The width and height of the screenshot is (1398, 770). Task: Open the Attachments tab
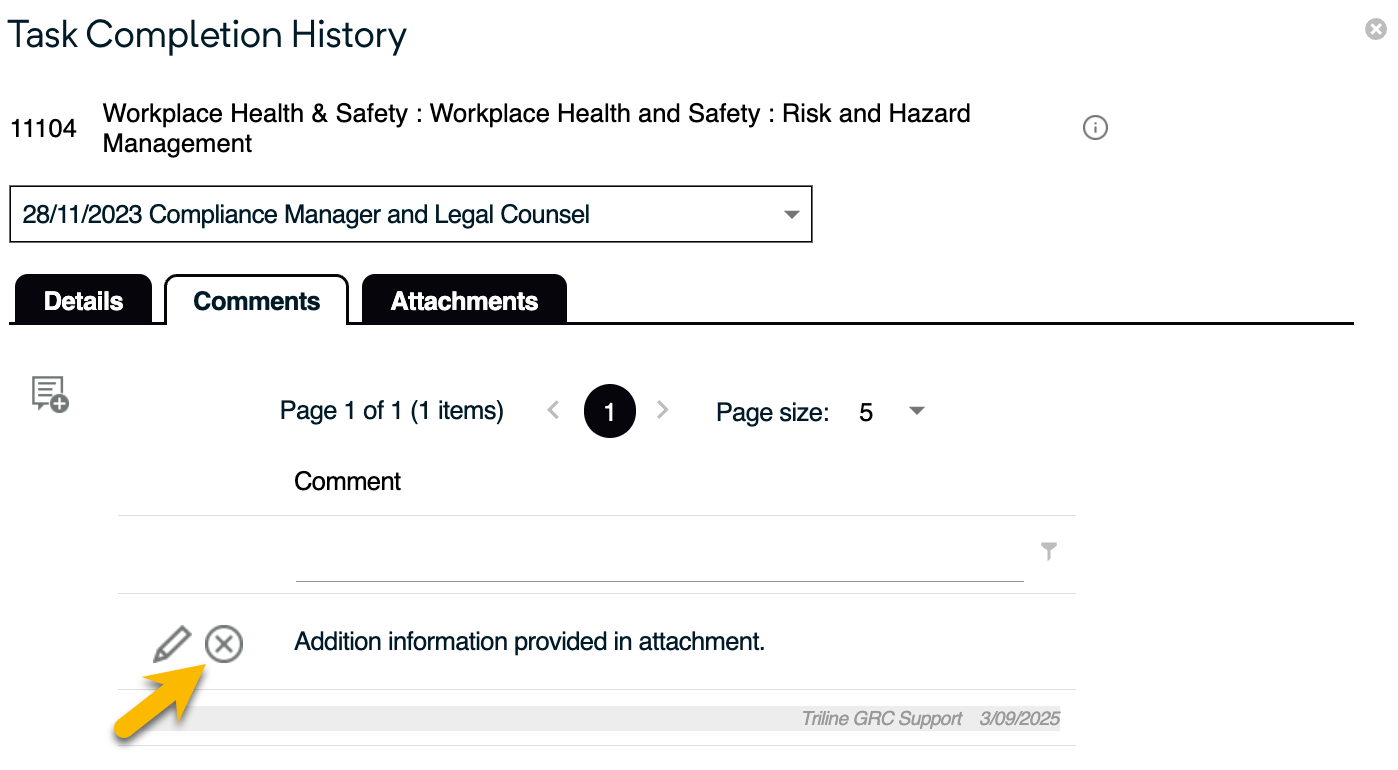click(x=464, y=301)
